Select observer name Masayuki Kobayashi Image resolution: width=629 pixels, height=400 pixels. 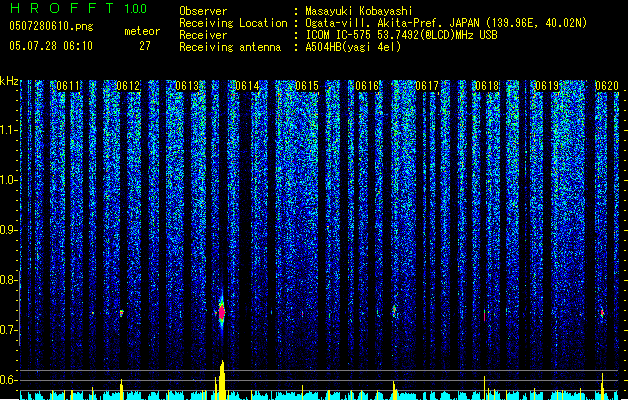pyautogui.click(x=359, y=11)
